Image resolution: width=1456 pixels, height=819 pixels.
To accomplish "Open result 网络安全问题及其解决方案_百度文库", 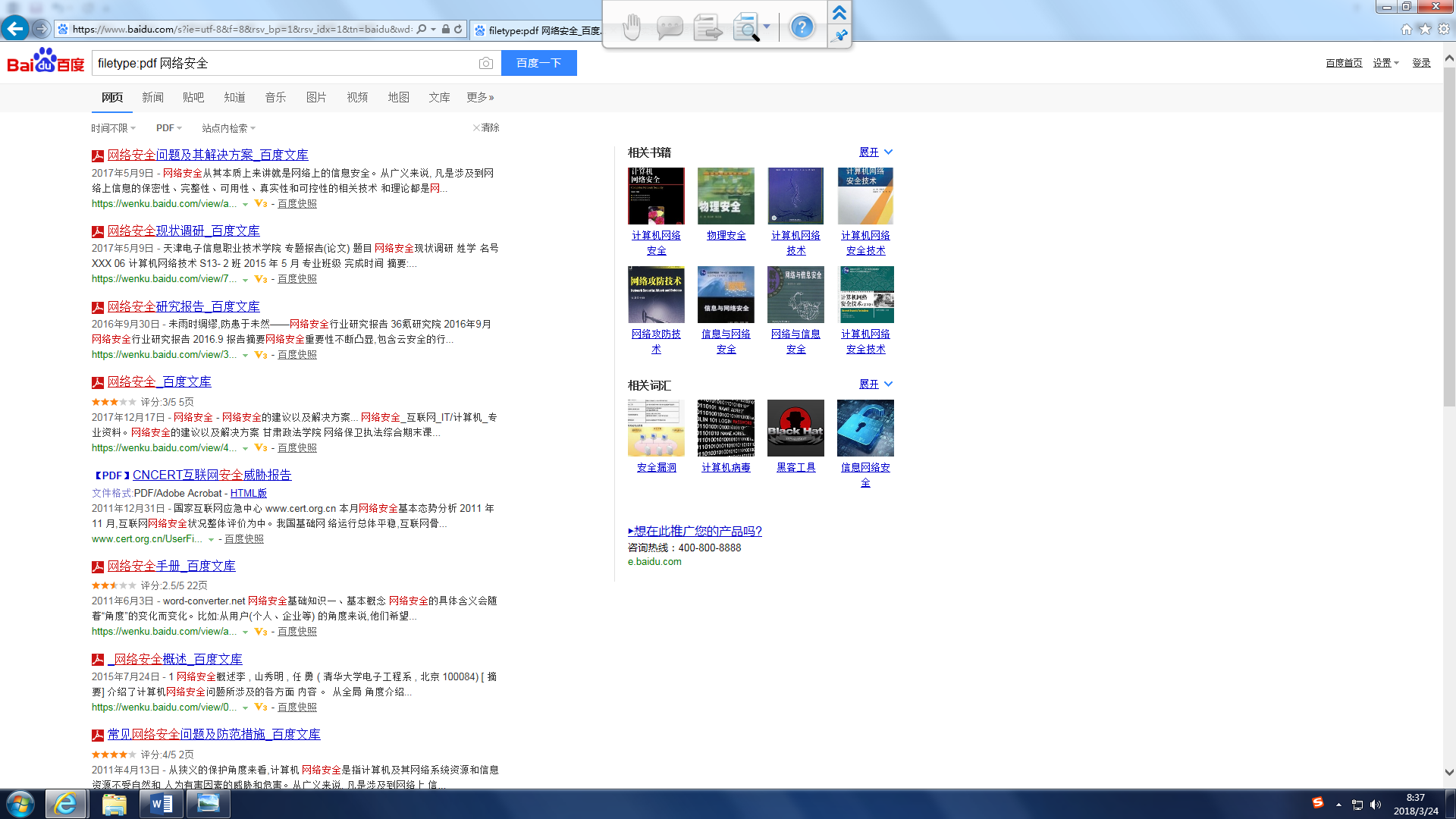I will coord(208,155).
